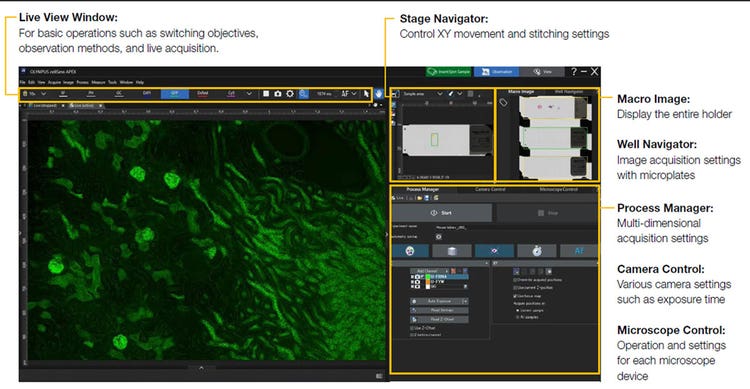Toggle the XY positions acquisition button
The height and width of the screenshot is (389, 750).
pos(494,251)
